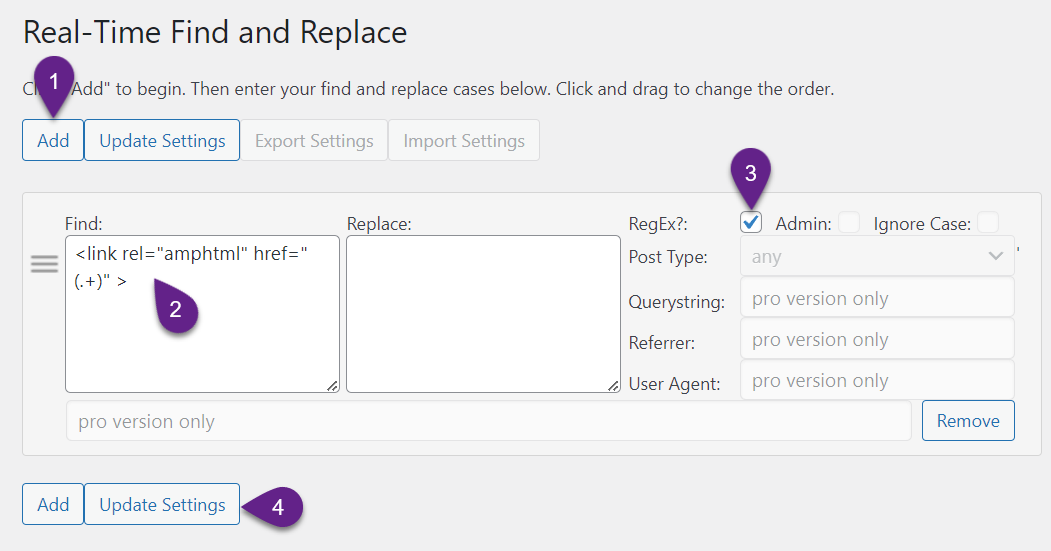Image resolution: width=1051 pixels, height=551 pixels.
Task: Click the Replace textarea resize grip
Action: (x=613, y=385)
